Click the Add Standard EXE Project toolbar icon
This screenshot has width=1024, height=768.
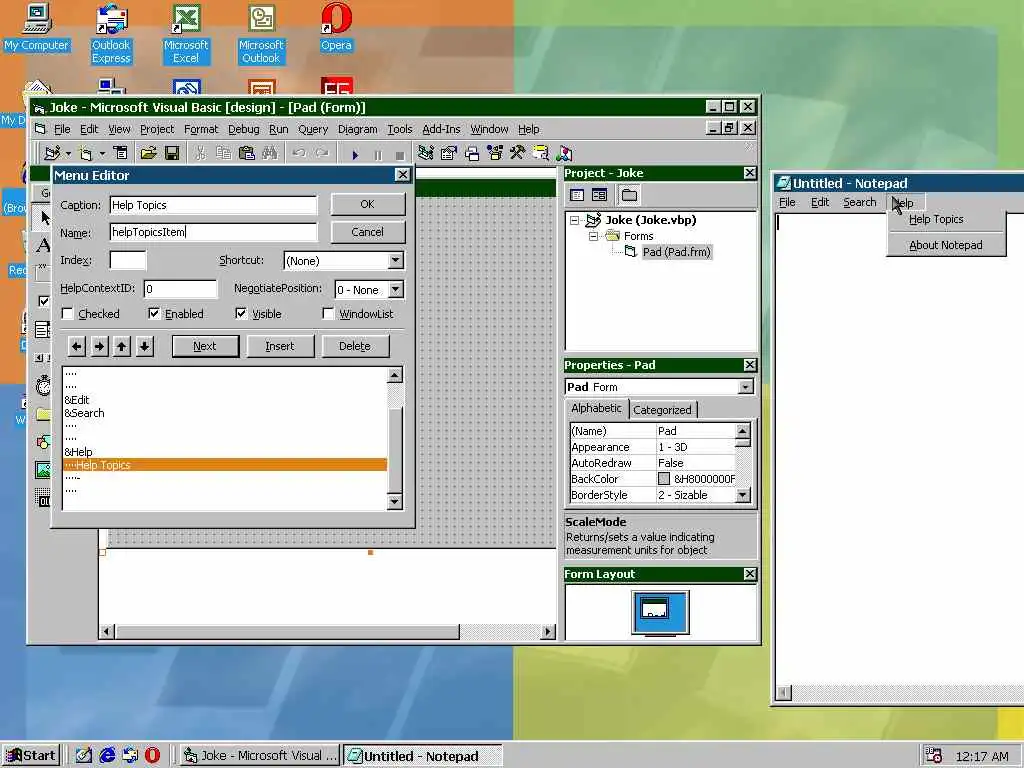point(52,153)
